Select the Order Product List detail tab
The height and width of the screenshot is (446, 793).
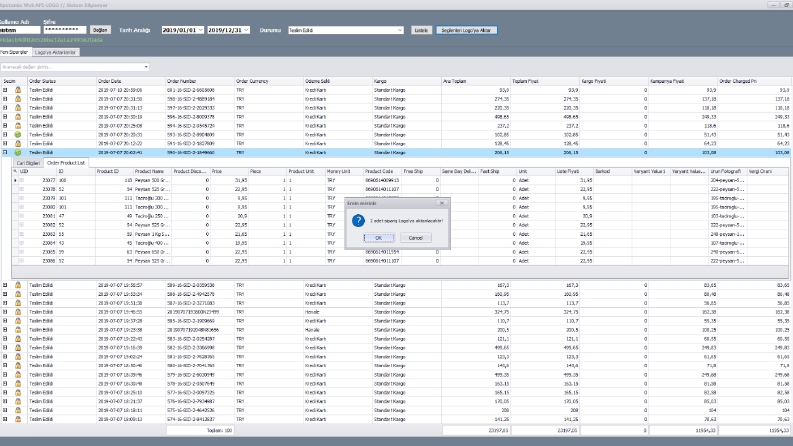pyautogui.click(x=66, y=163)
